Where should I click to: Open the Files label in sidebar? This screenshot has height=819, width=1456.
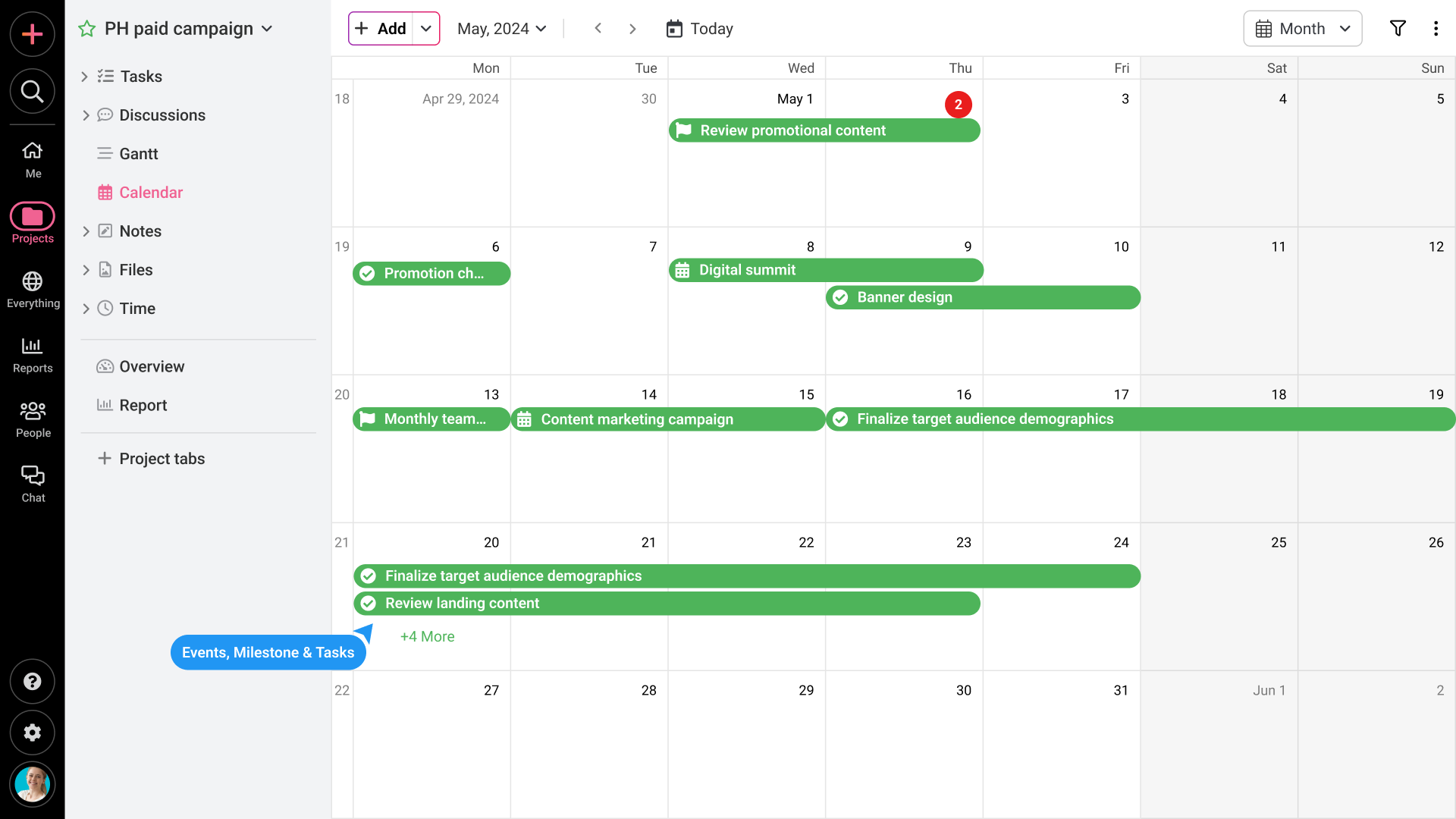click(136, 270)
